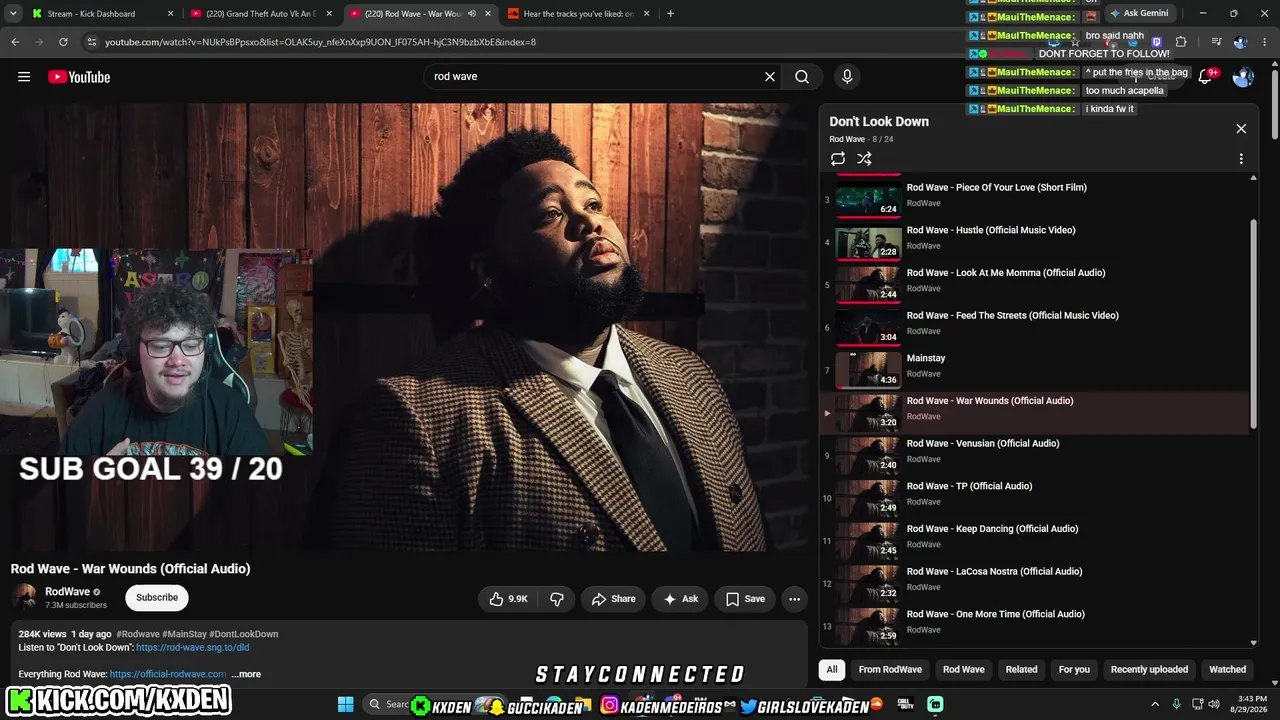
Task: Reload the page with the refresh icon
Action: point(63,42)
